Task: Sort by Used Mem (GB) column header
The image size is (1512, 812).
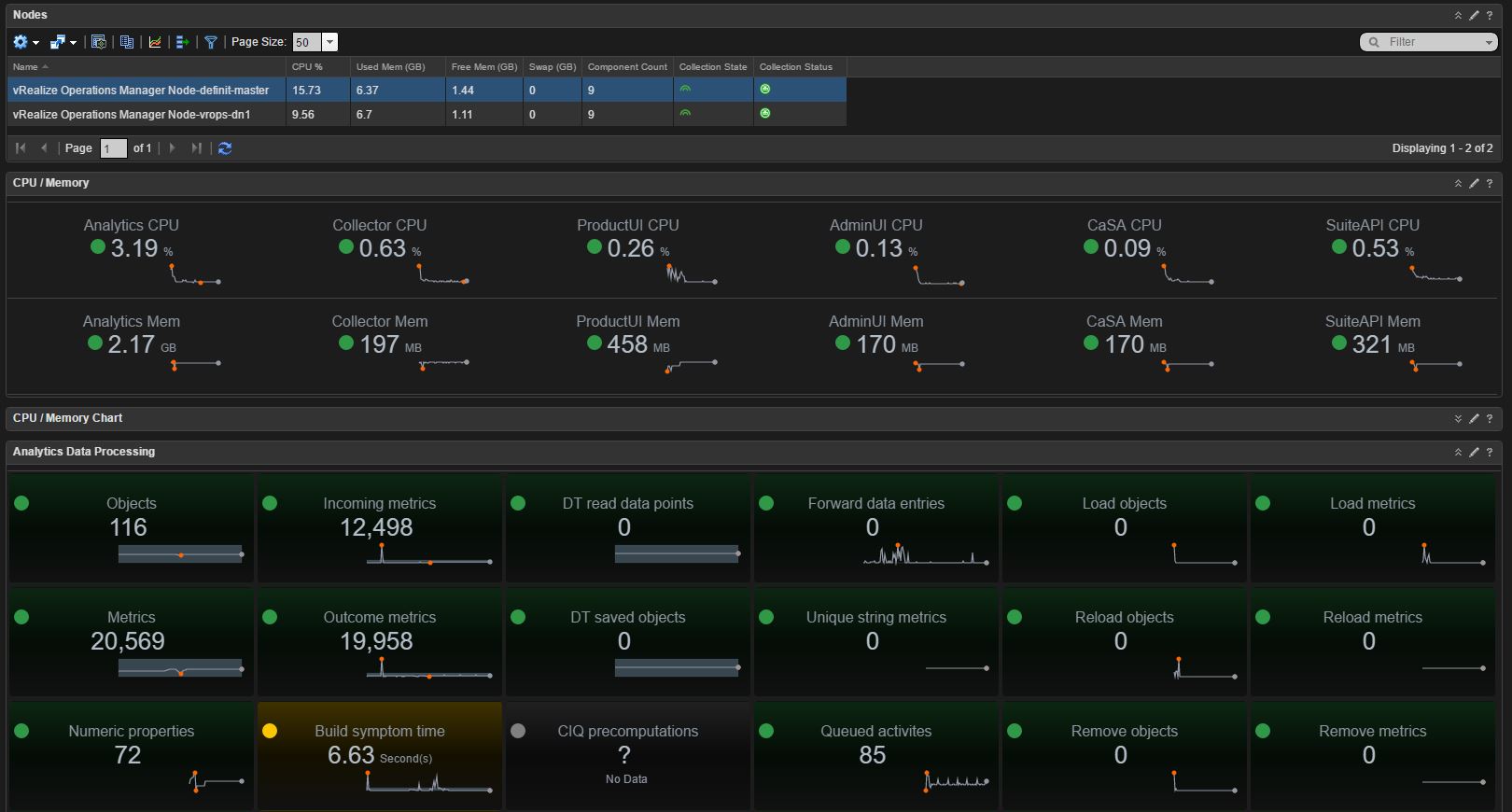Action: (x=397, y=67)
